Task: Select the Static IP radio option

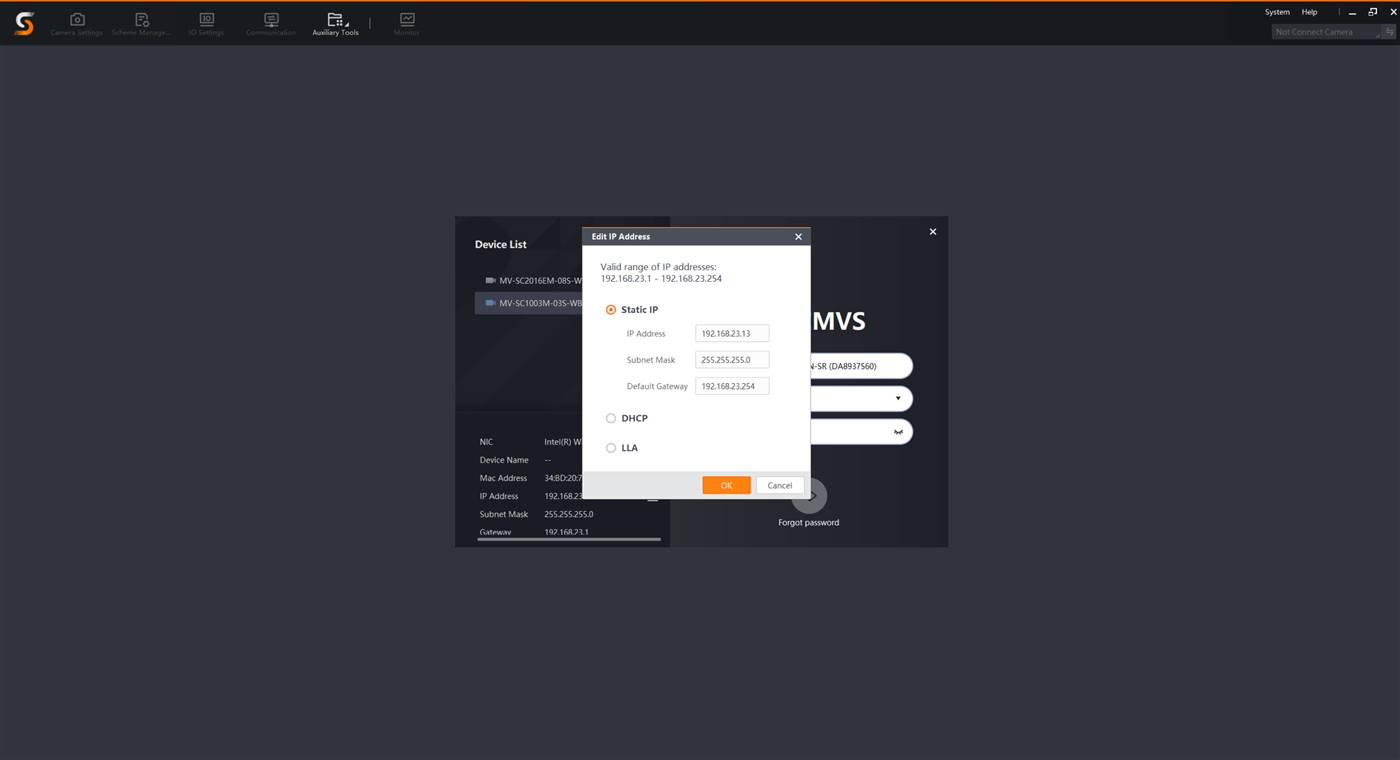Action: tap(611, 310)
